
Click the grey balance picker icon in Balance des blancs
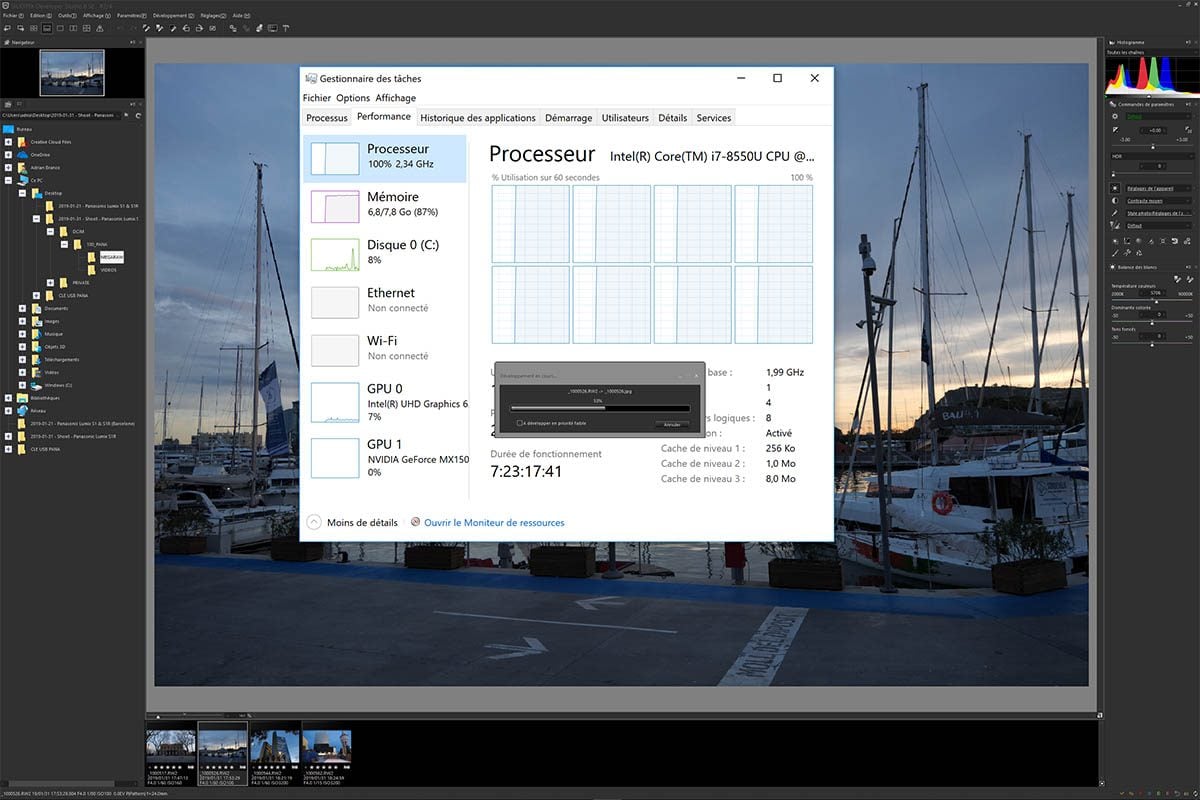pyautogui.click(x=1178, y=279)
